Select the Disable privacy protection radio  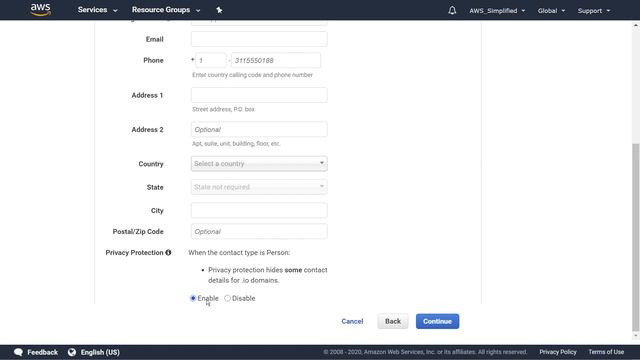[x=227, y=298]
